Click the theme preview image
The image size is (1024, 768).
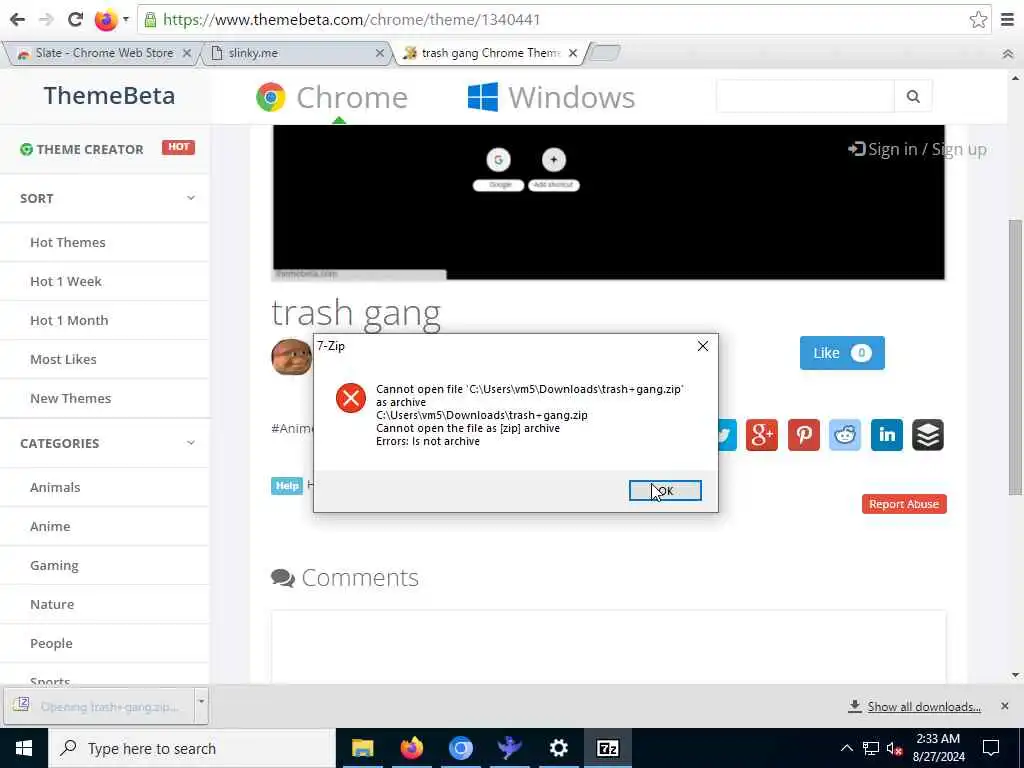pos(609,202)
